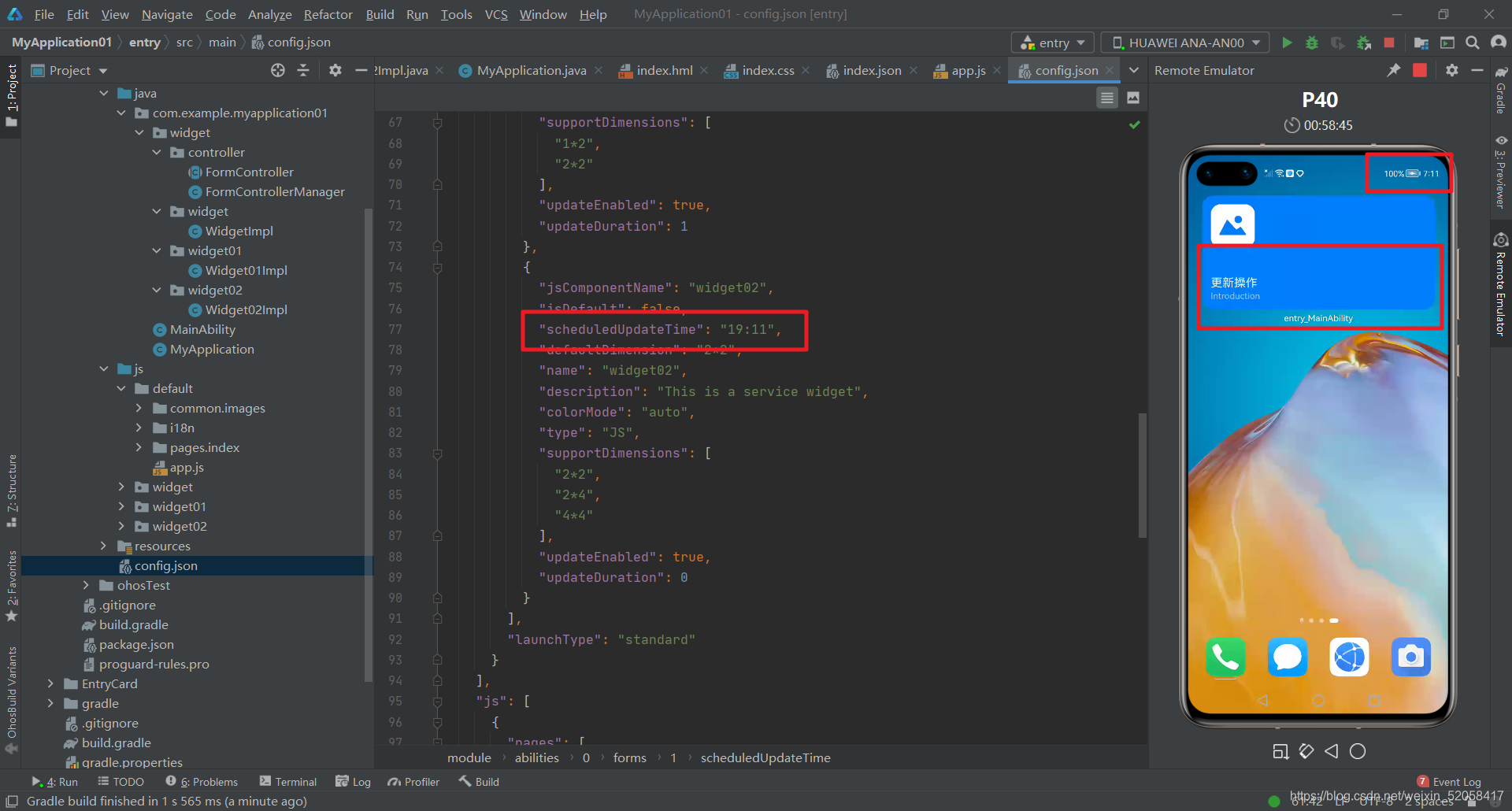Open the 6: Problems panel
This screenshot has height=811, width=1512.
202,782
